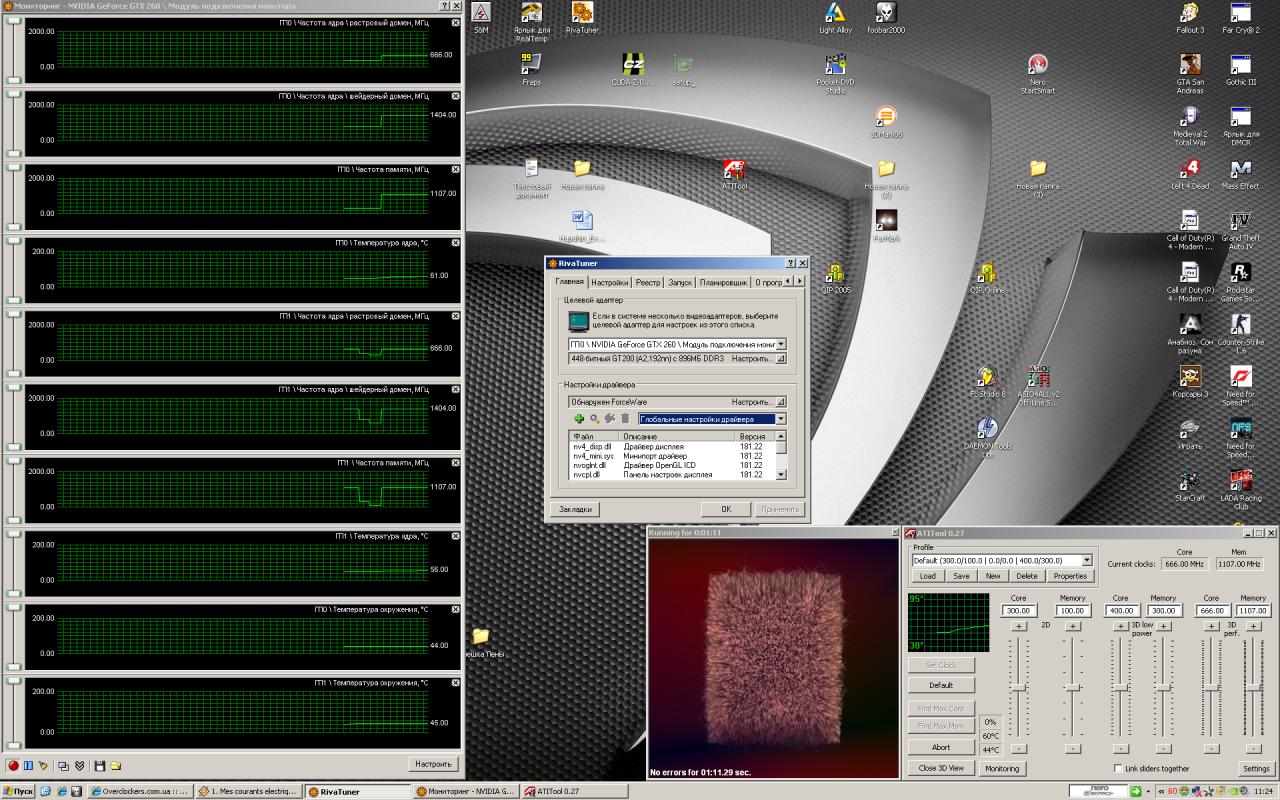
Task: Click the green plus icon in RivaTuner driver settings
Action: click(579, 419)
